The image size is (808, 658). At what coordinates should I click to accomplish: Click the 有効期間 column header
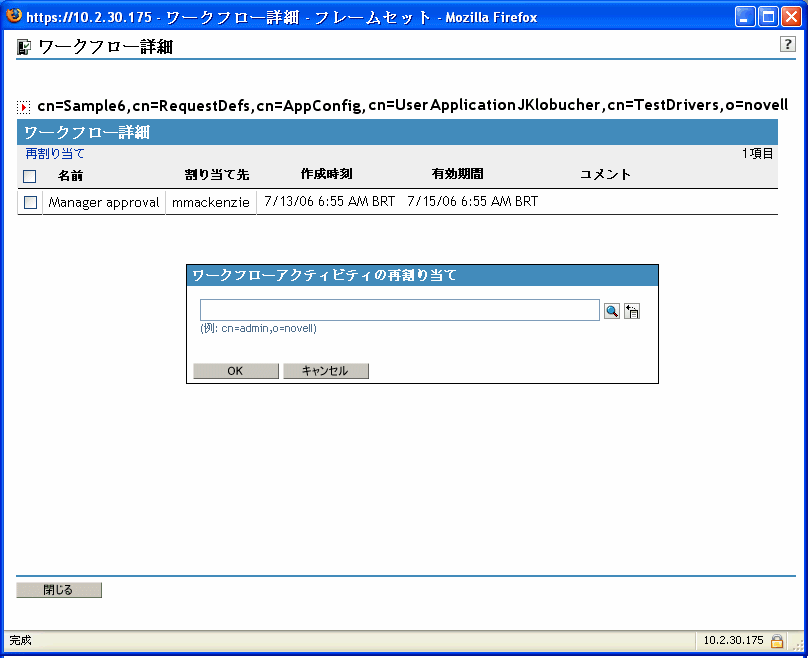pyautogui.click(x=457, y=174)
